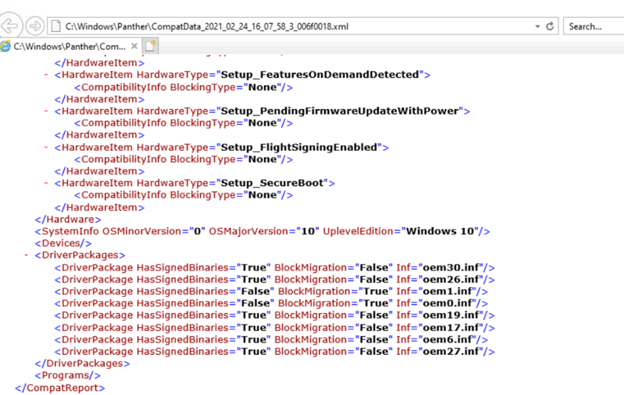Click the DriverPackage line for oem17.inf
The image size is (624, 395).
(275, 327)
